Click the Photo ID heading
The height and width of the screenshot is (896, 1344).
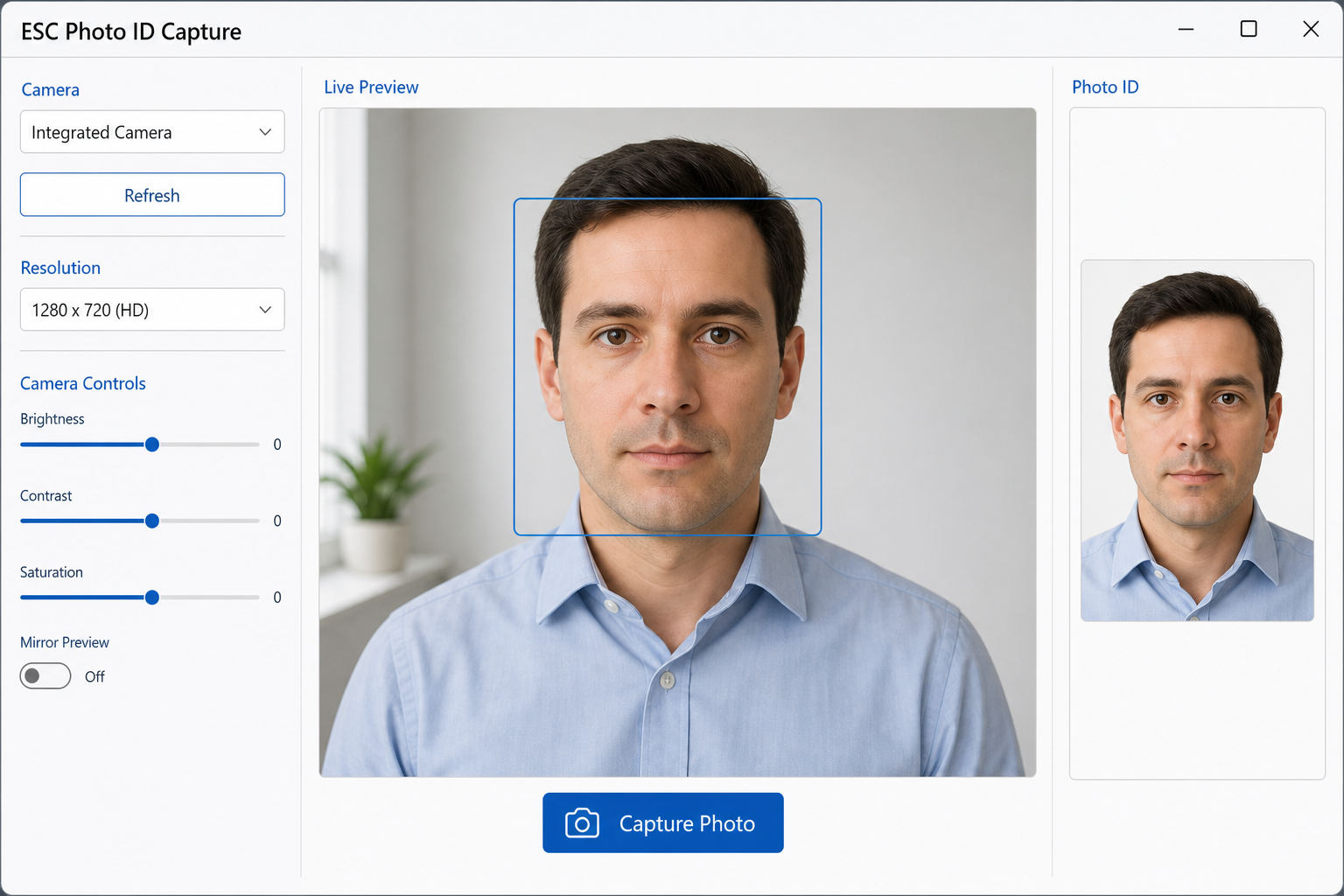(1105, 87)
